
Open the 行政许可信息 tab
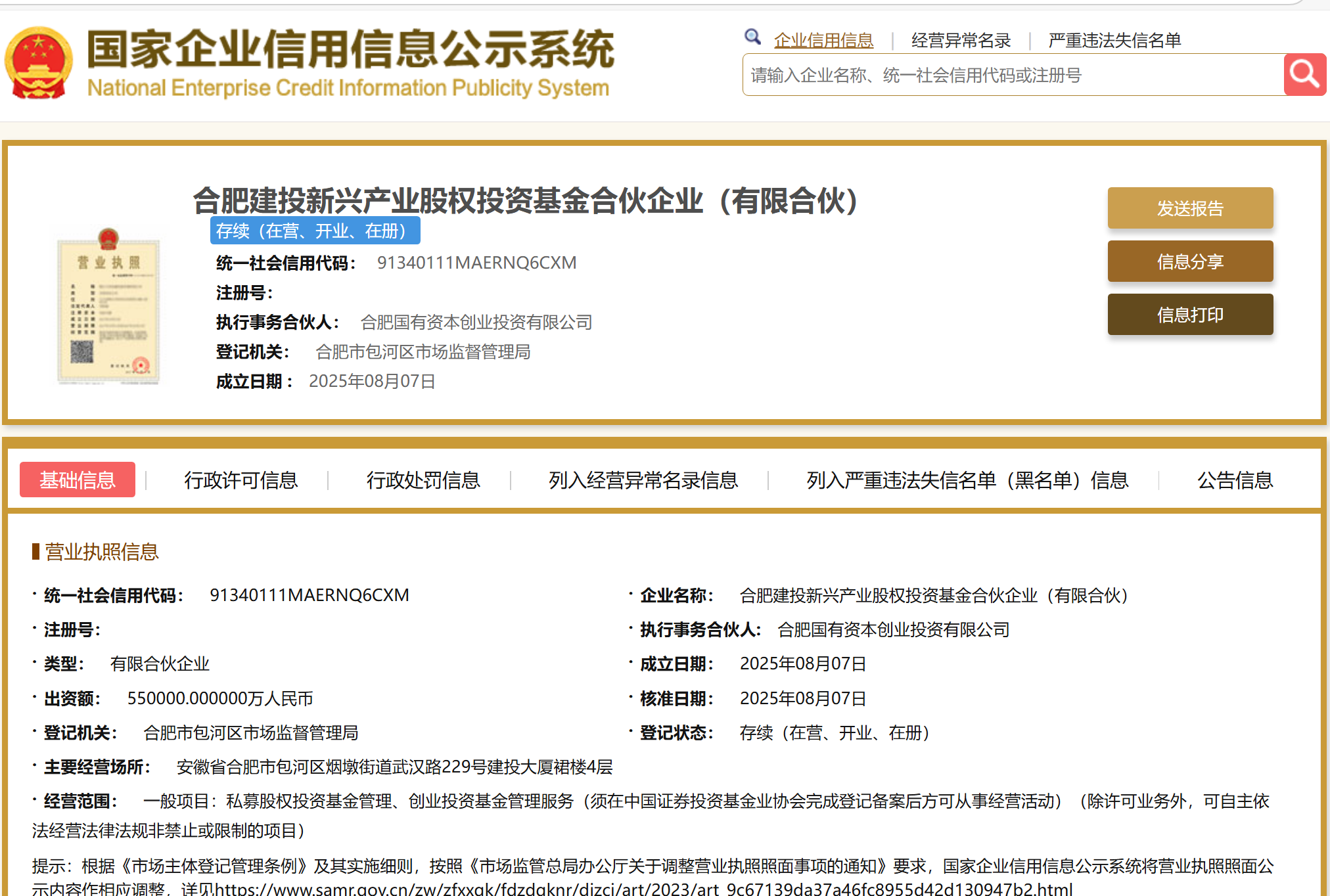(x=241, y=480)
